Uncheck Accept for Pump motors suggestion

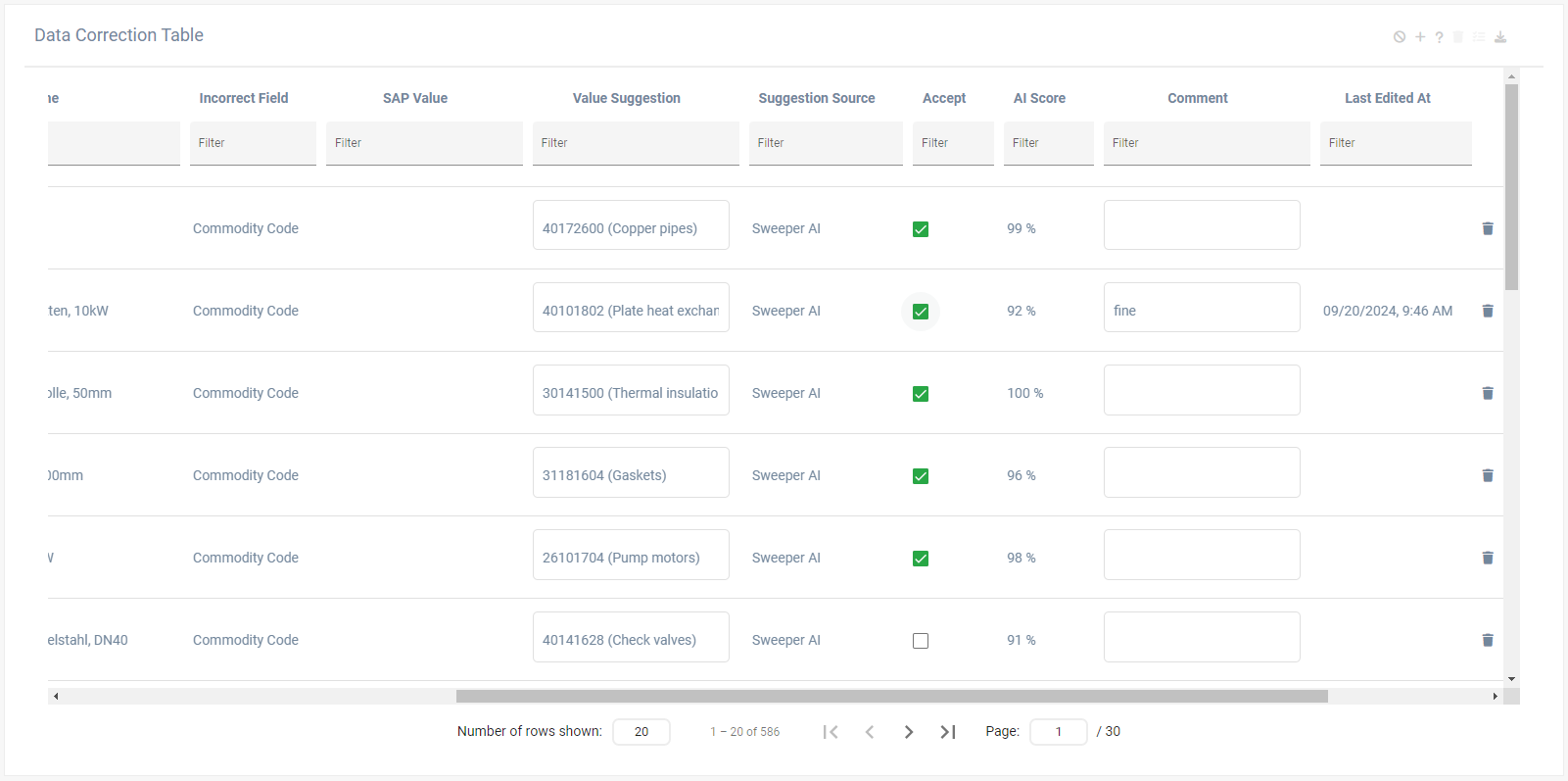coord(921,559)
